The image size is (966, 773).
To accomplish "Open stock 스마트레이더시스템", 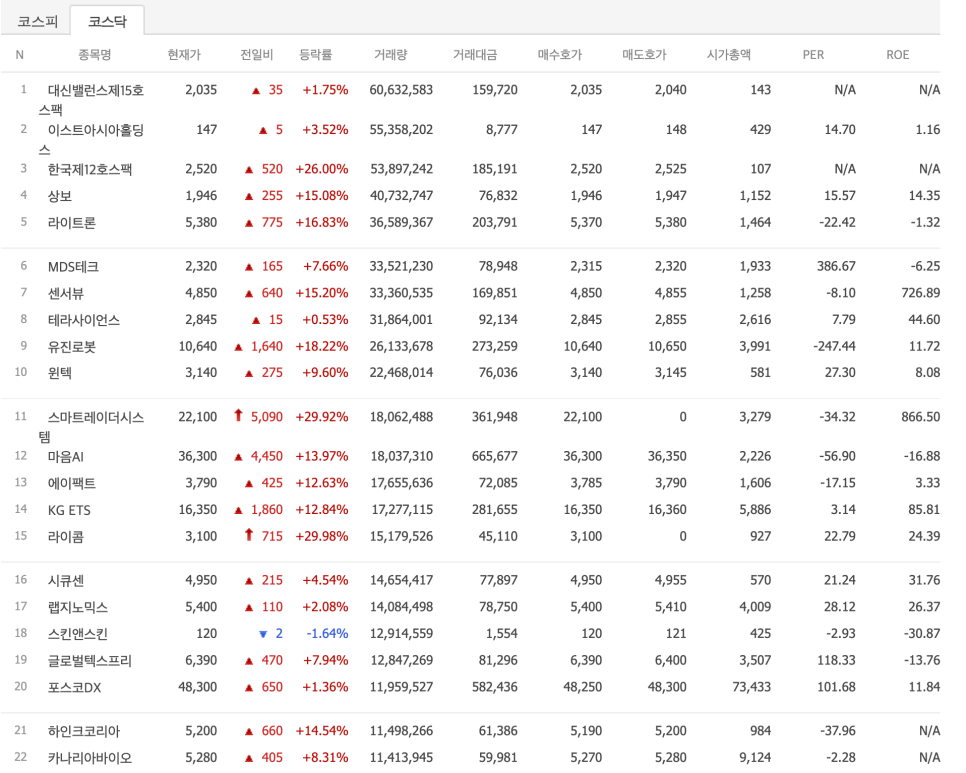I will 91,427.
